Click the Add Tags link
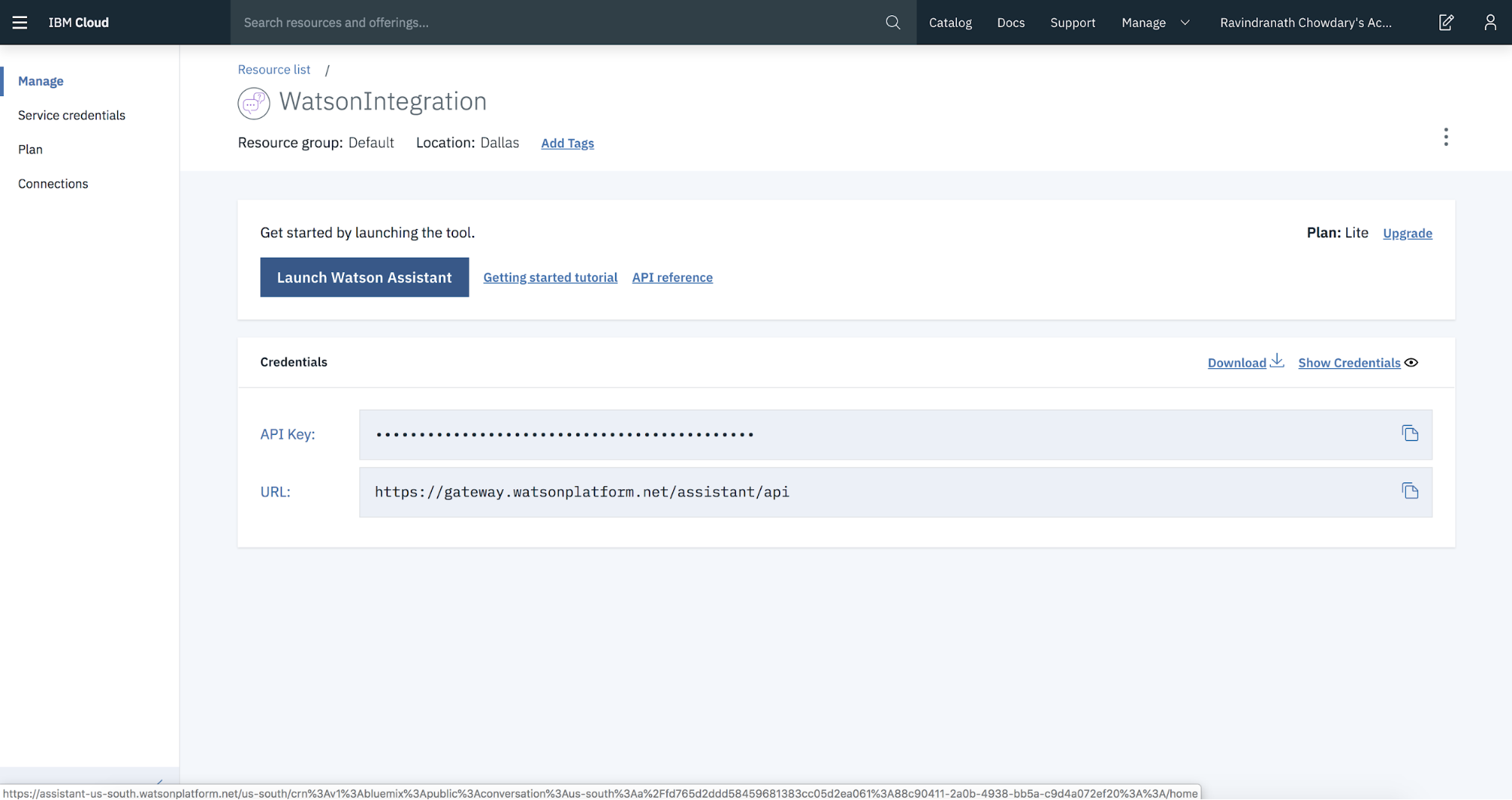This screenshot has width=1512, height=800. coord(567,143)
